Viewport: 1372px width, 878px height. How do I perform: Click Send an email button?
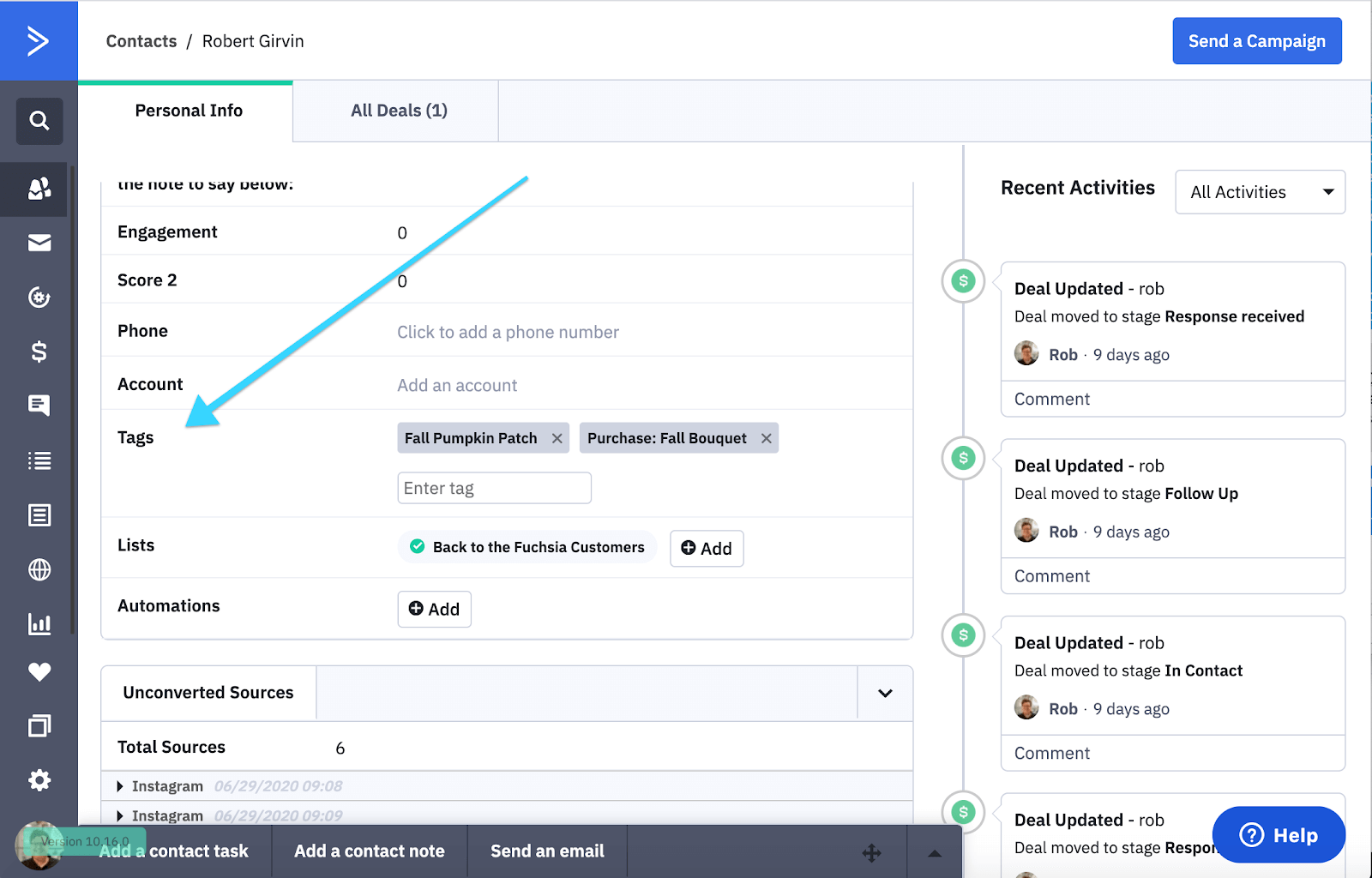click(547, 851)
